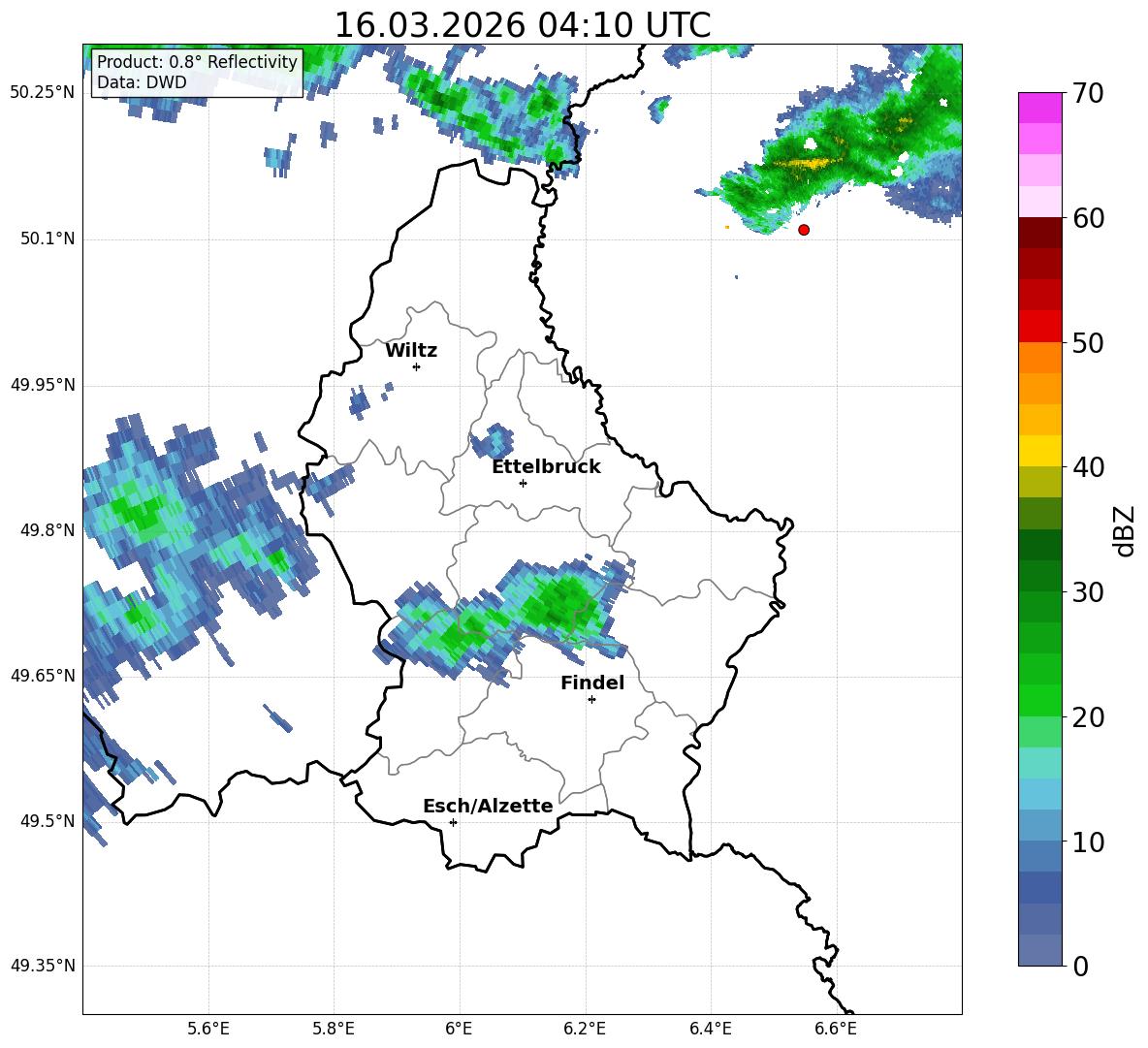The width and height of the screenshot is (1148, 1048).
Task: Click the 50.1°N latitude label
Action: tap(48, 239)
